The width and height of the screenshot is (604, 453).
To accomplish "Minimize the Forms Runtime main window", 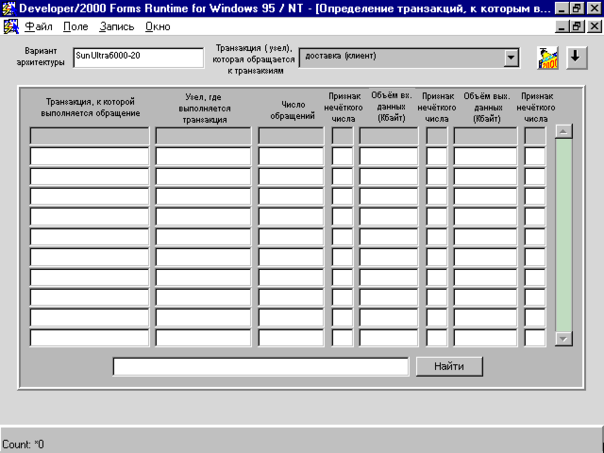I will [x=562, y=8].
